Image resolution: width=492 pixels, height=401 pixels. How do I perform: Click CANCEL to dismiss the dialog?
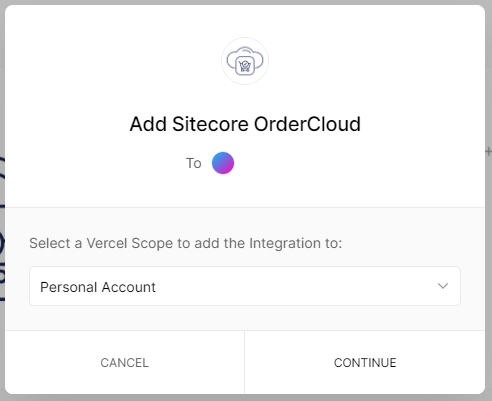point(125,363)
